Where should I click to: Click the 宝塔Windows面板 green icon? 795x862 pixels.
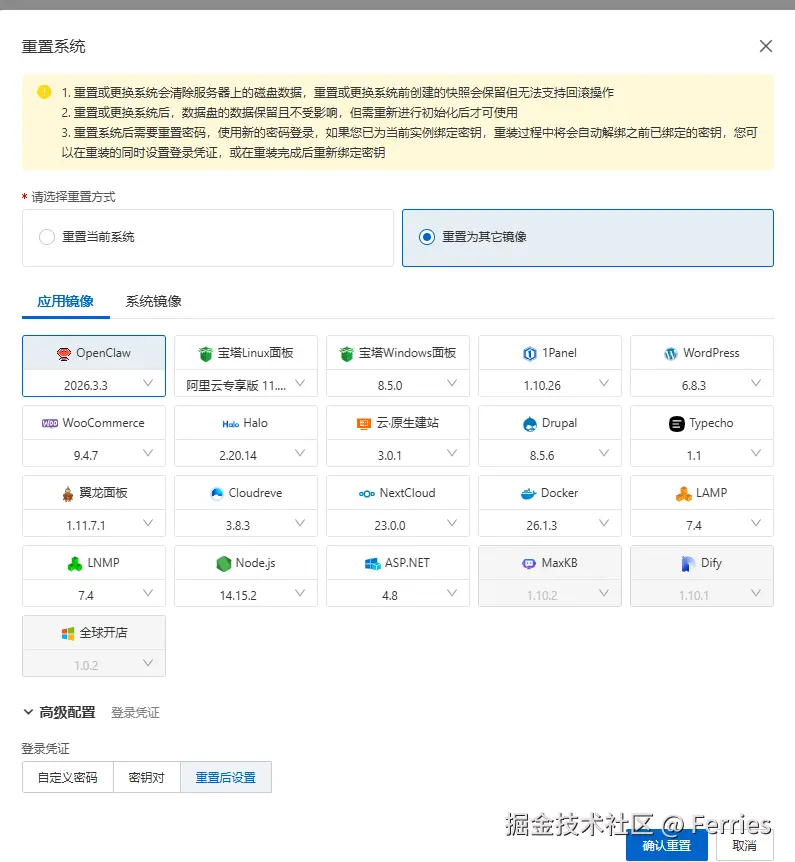pos(346,353)
